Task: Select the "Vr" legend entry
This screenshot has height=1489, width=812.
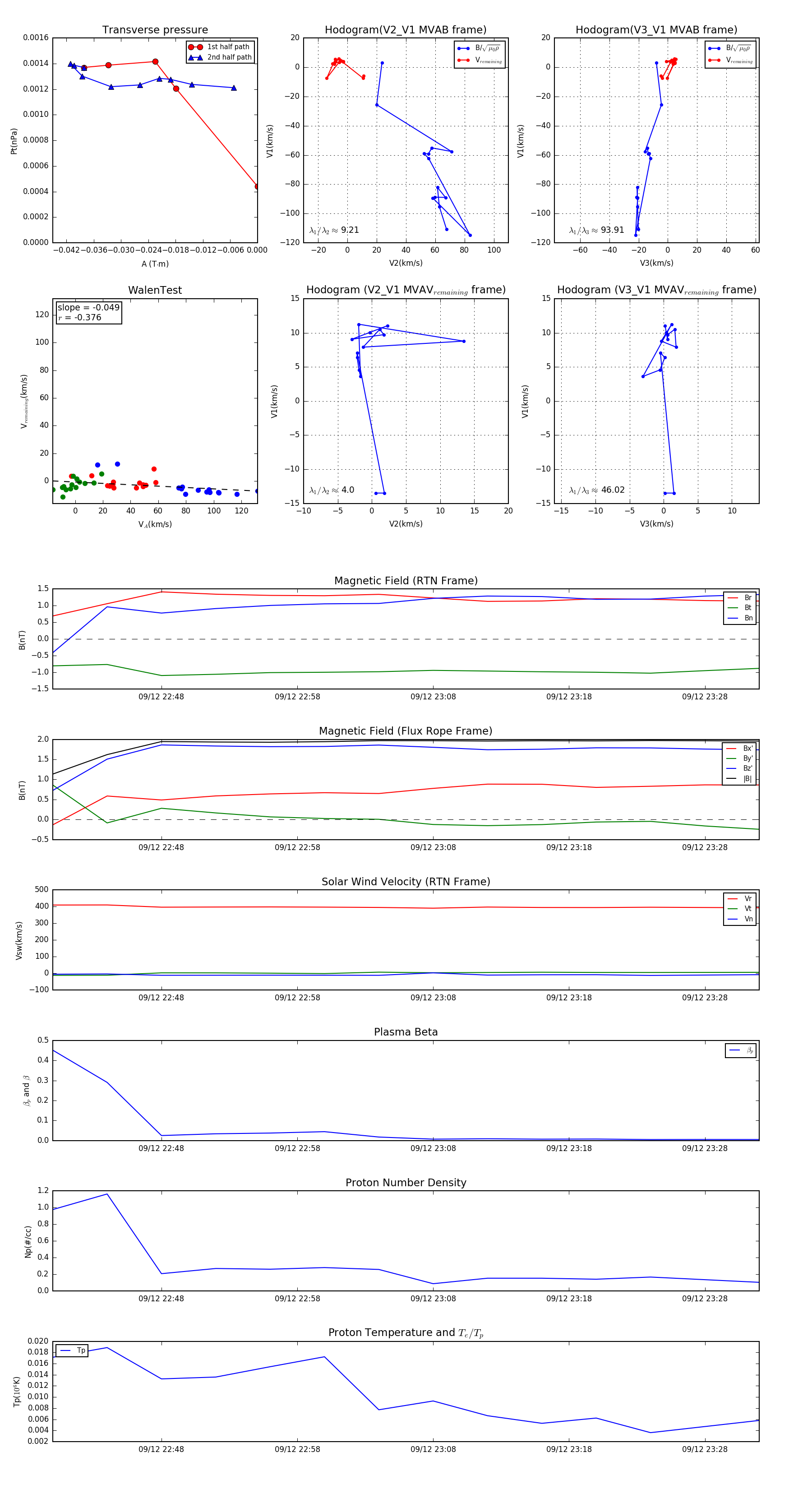Action: coord(740,899)
